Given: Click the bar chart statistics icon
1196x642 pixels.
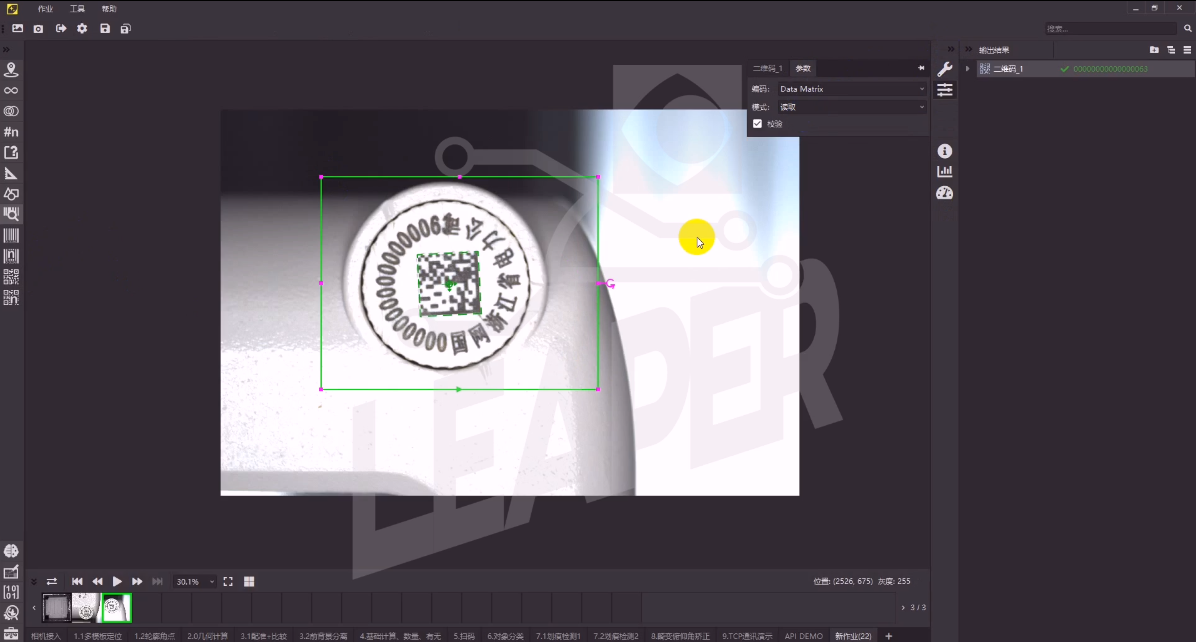Looking at the screenshot, I should coord(944,172).
